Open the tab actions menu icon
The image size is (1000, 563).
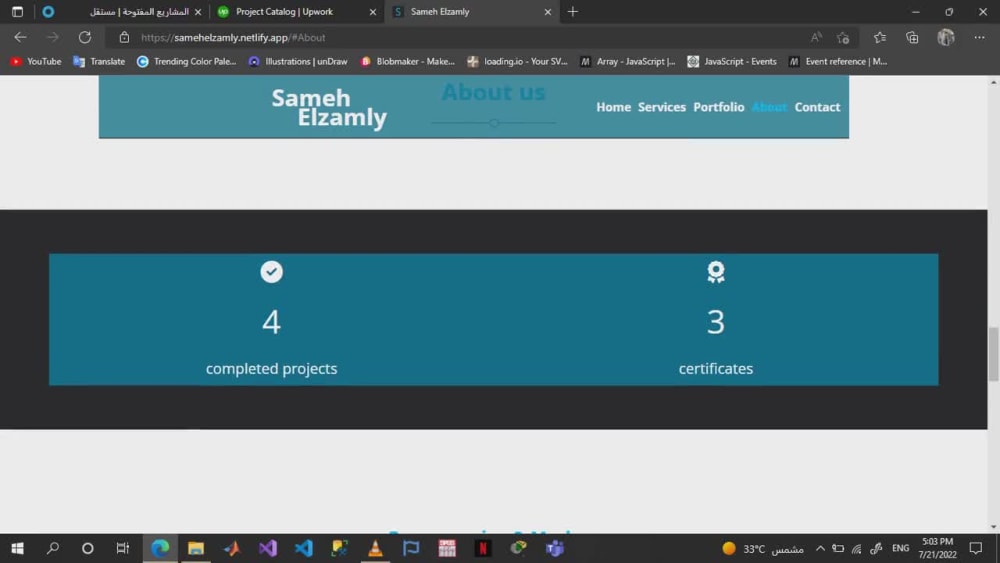(x=17, y=11)
